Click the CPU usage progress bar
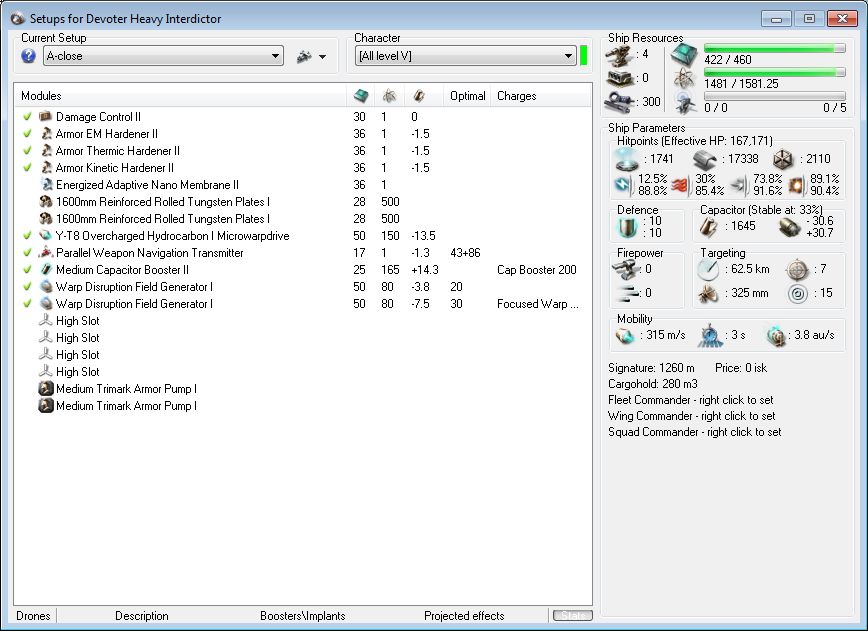The width and height of the screenshot is (868, 631). (x=774, y=48)
